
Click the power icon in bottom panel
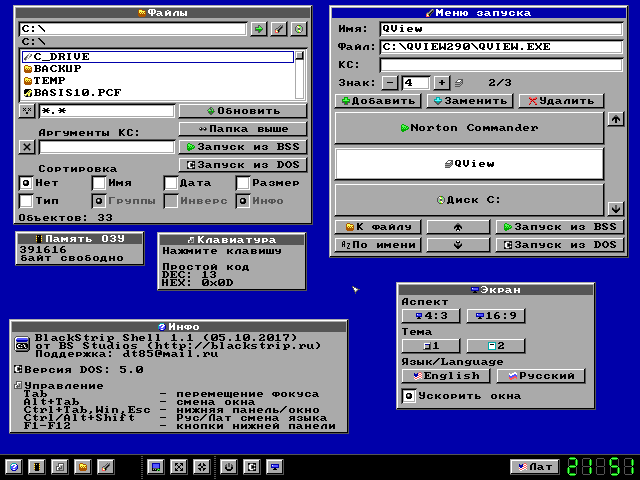click(x=229, y=467)
